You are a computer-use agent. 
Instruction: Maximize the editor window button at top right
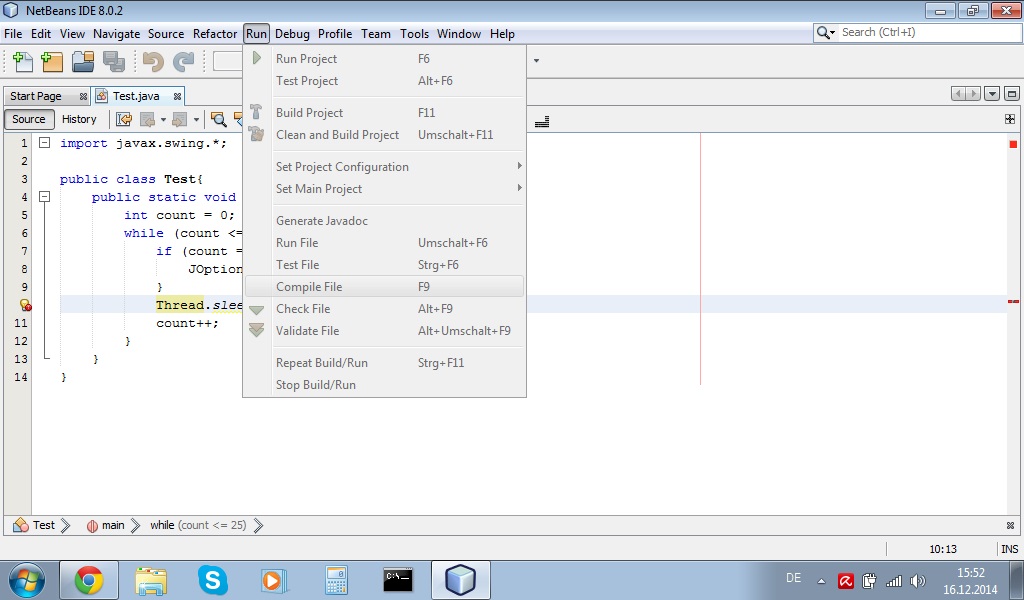1012,94
